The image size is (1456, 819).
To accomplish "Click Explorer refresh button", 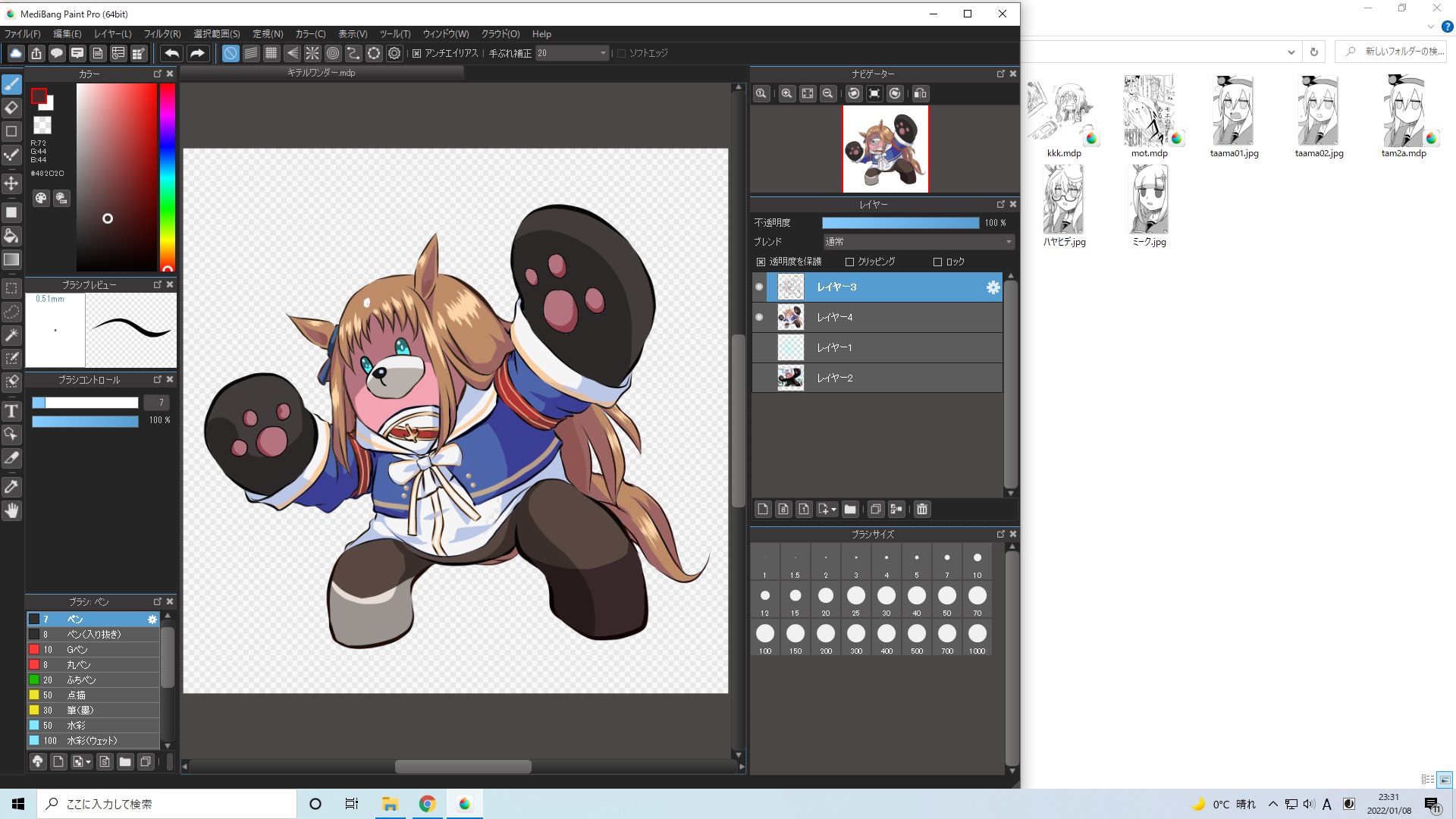I will 1314,52.
